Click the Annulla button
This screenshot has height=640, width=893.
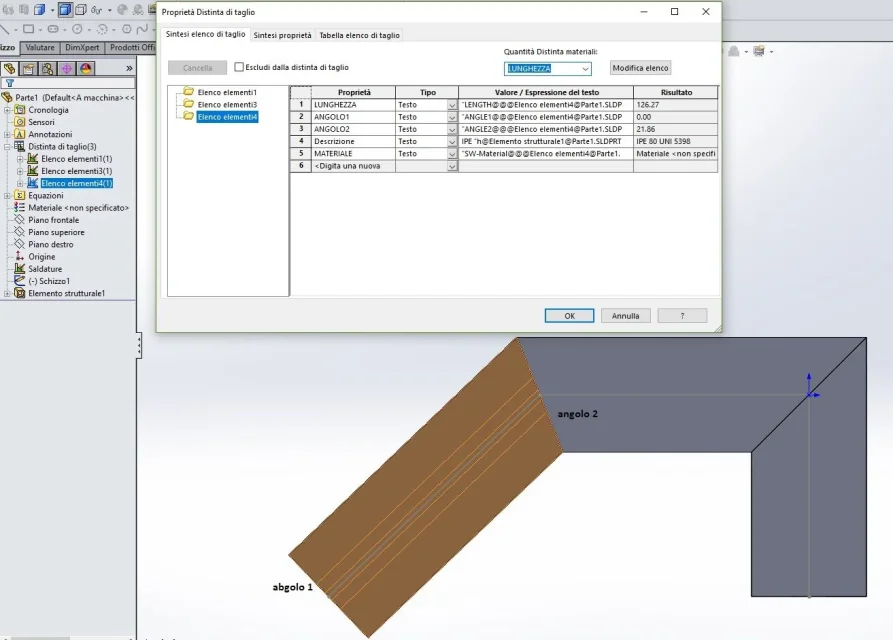pyautogui.click(x=625, y=316)
